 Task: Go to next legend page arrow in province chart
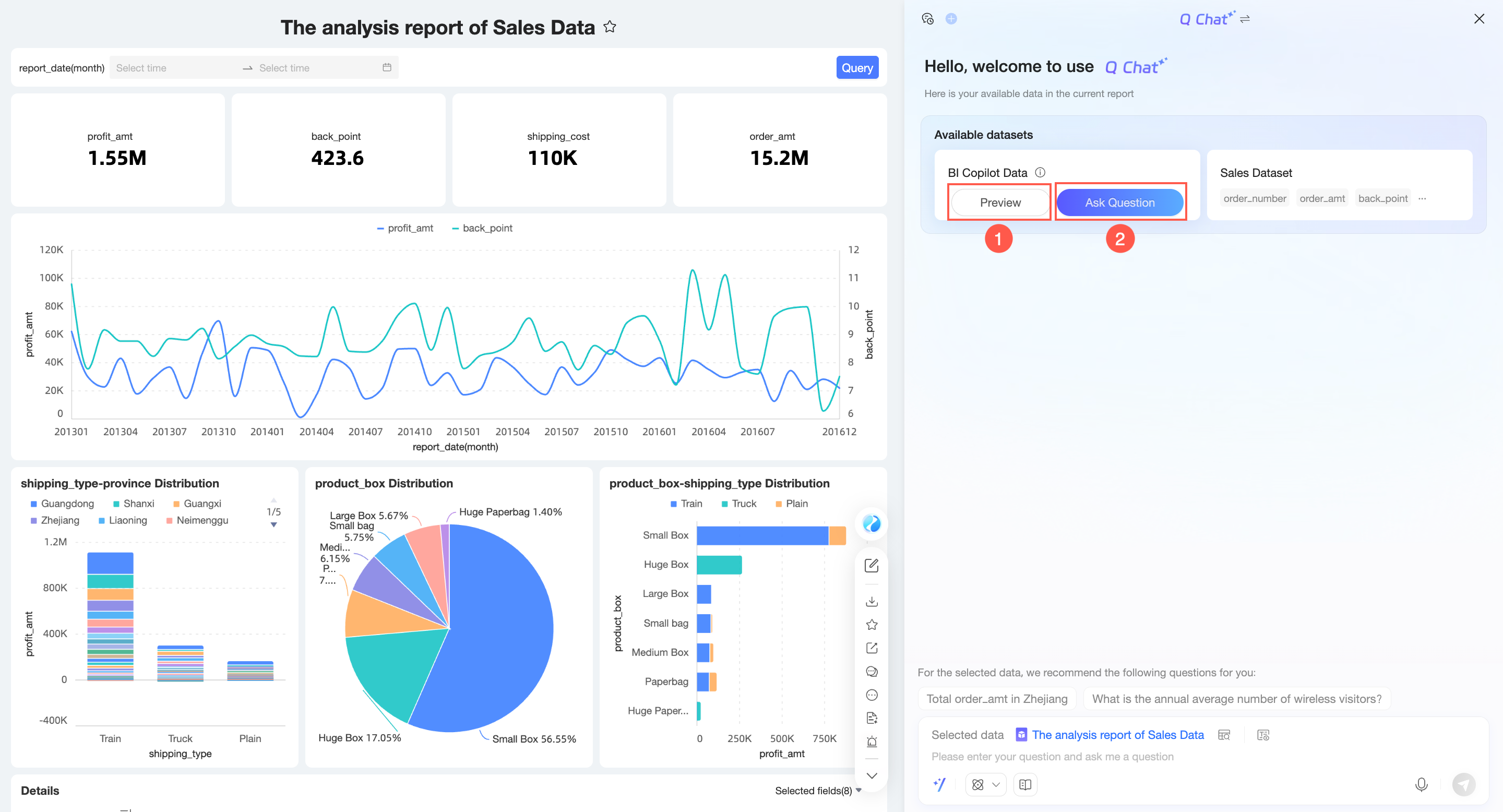pos(273,525)
